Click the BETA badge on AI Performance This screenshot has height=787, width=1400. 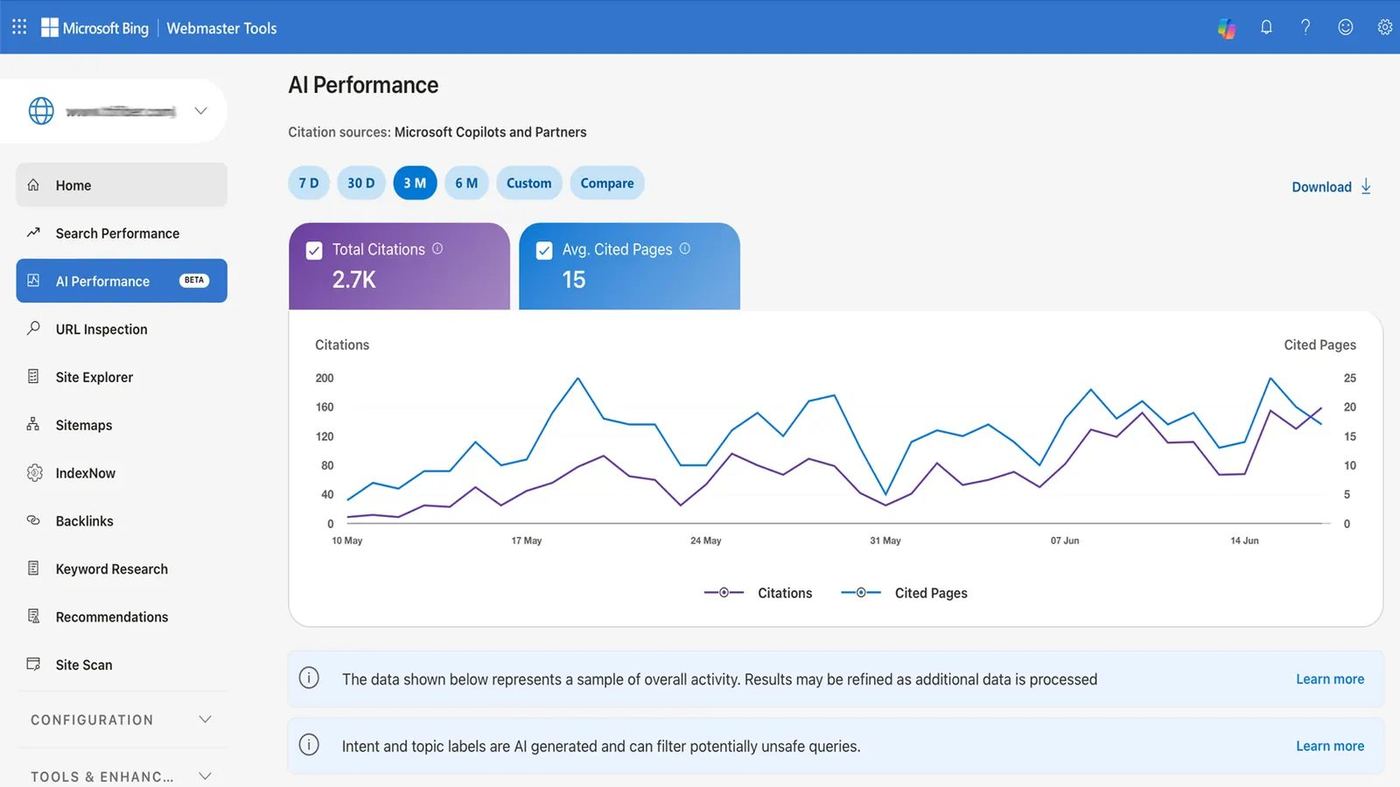point(194,280)
